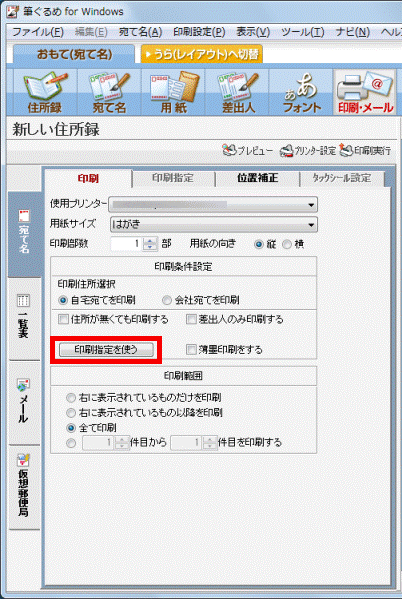
Task: Select the 印刷・メール print and mail icon
Action: point(365,92)
